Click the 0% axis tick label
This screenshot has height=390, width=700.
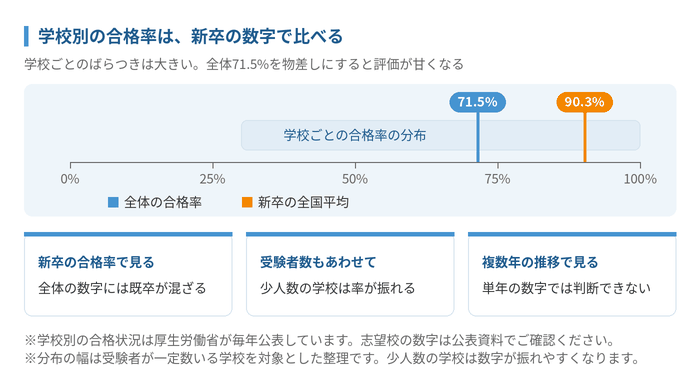[x=70, y=179]
